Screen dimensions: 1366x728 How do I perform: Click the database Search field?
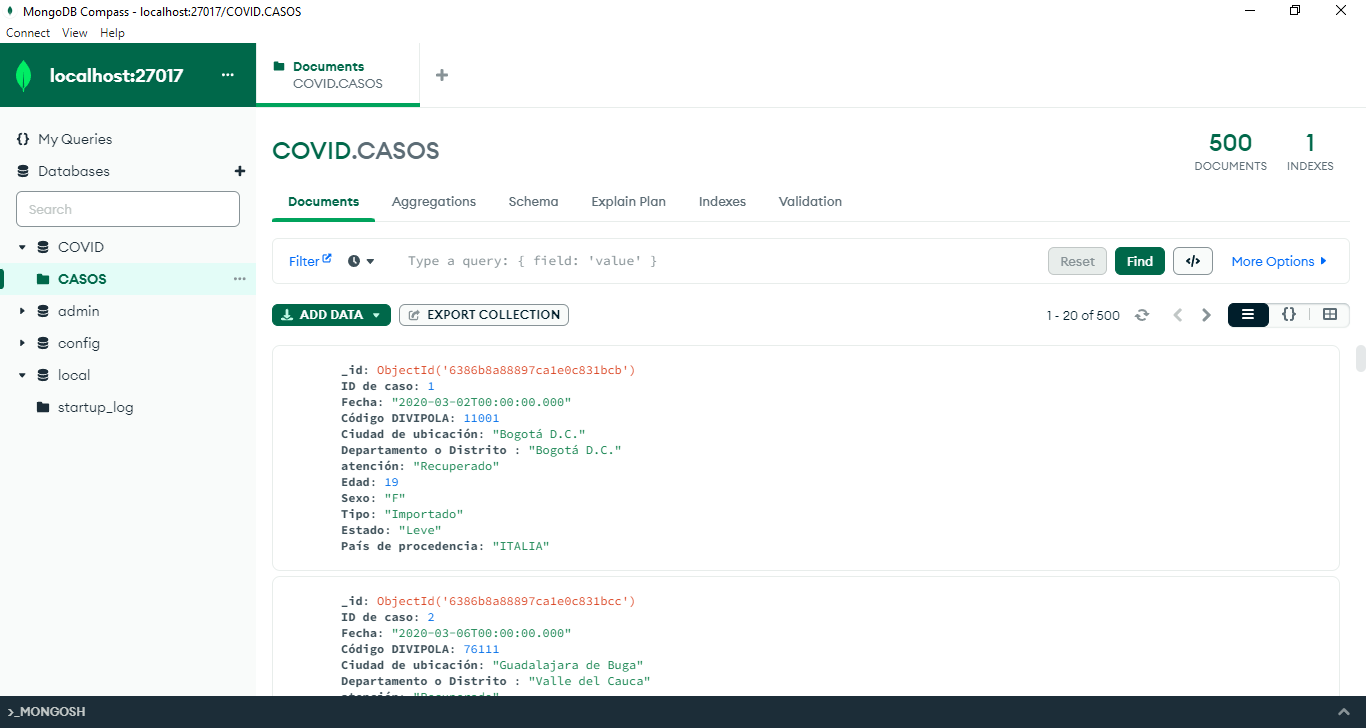(x=127, y=208)
